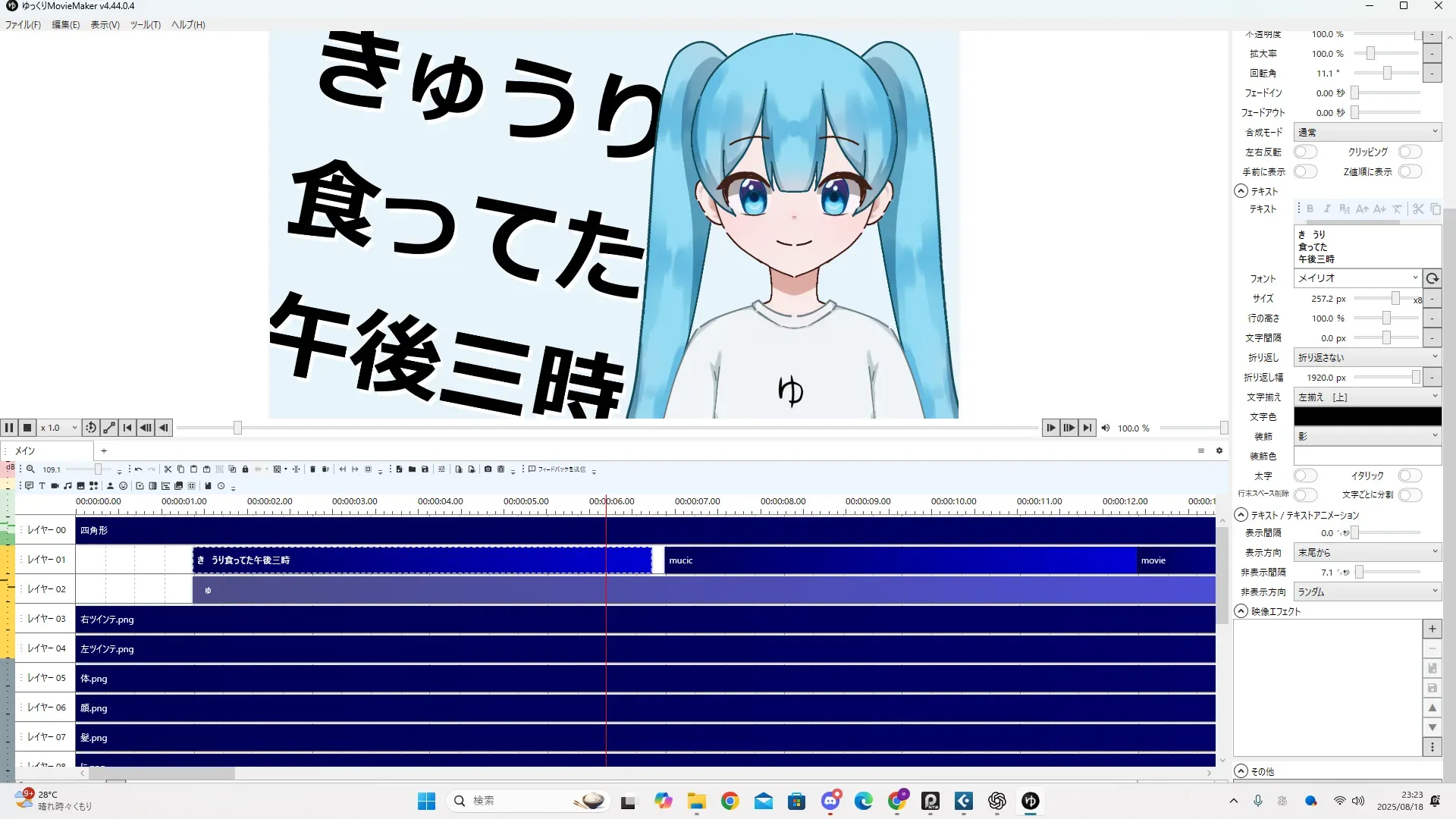Click the save project floppy icon

425,469
